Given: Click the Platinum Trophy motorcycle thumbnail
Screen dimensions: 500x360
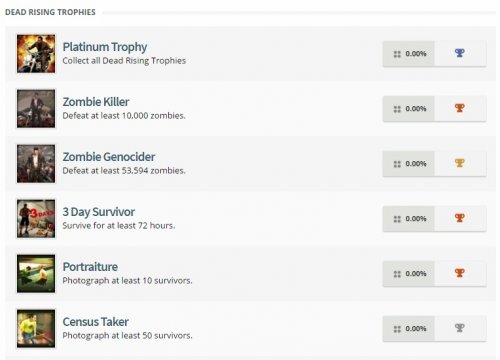Looking at the screenshot, I should (36, 53).
